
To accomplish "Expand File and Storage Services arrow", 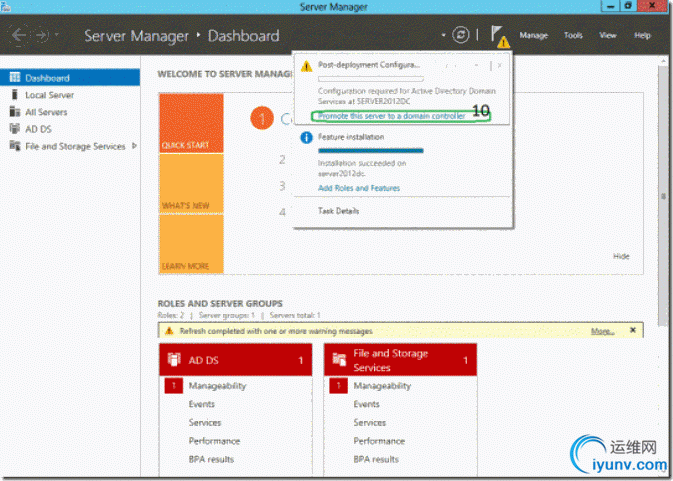I will 134,146.
